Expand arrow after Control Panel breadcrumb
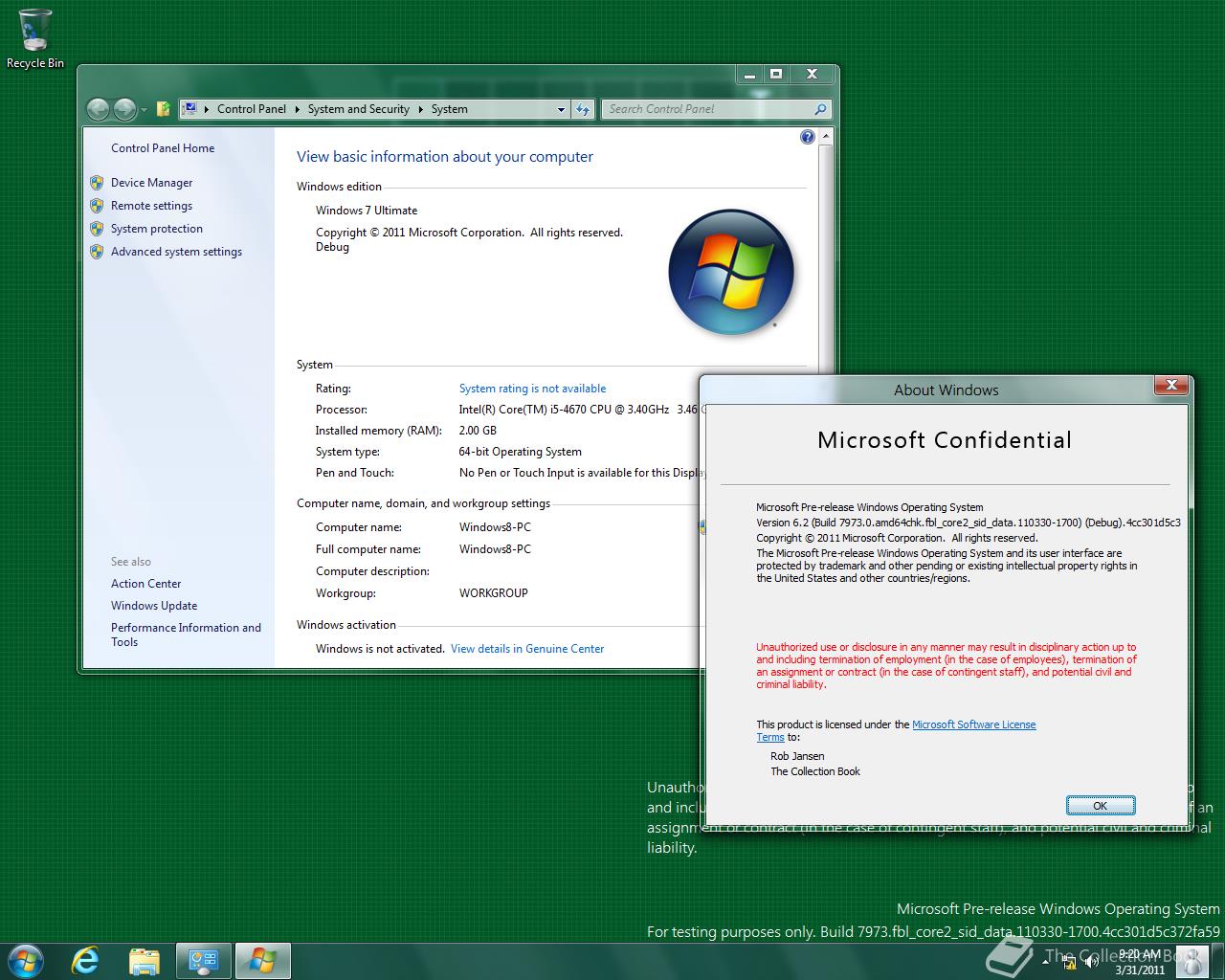This screenshot has width=1225, height=980. click(x=298, y=109)
